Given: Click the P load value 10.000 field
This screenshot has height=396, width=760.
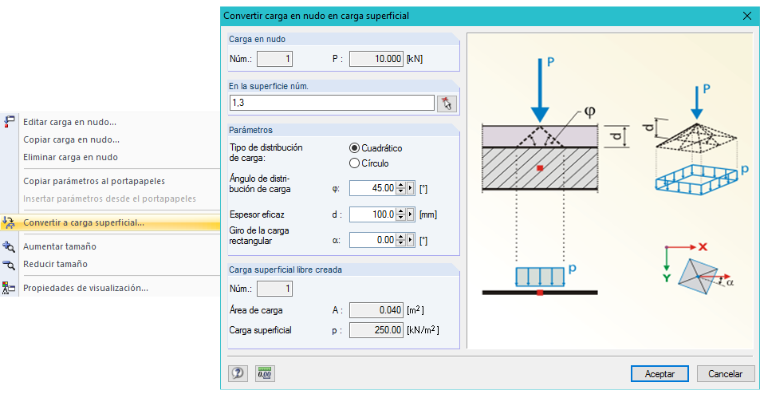Looking at the screenshot, I should pos(376,59).
